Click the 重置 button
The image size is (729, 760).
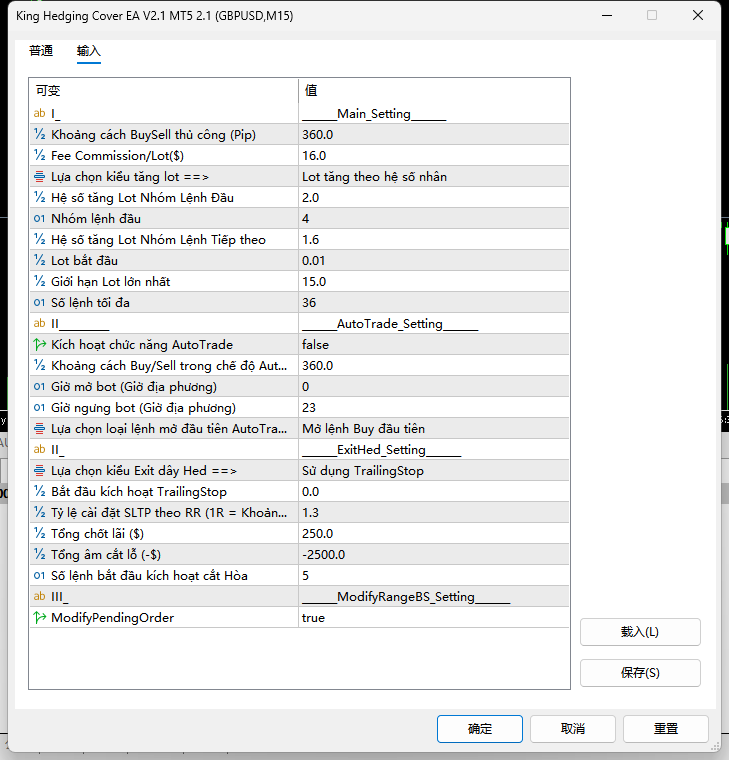point(666,728)
